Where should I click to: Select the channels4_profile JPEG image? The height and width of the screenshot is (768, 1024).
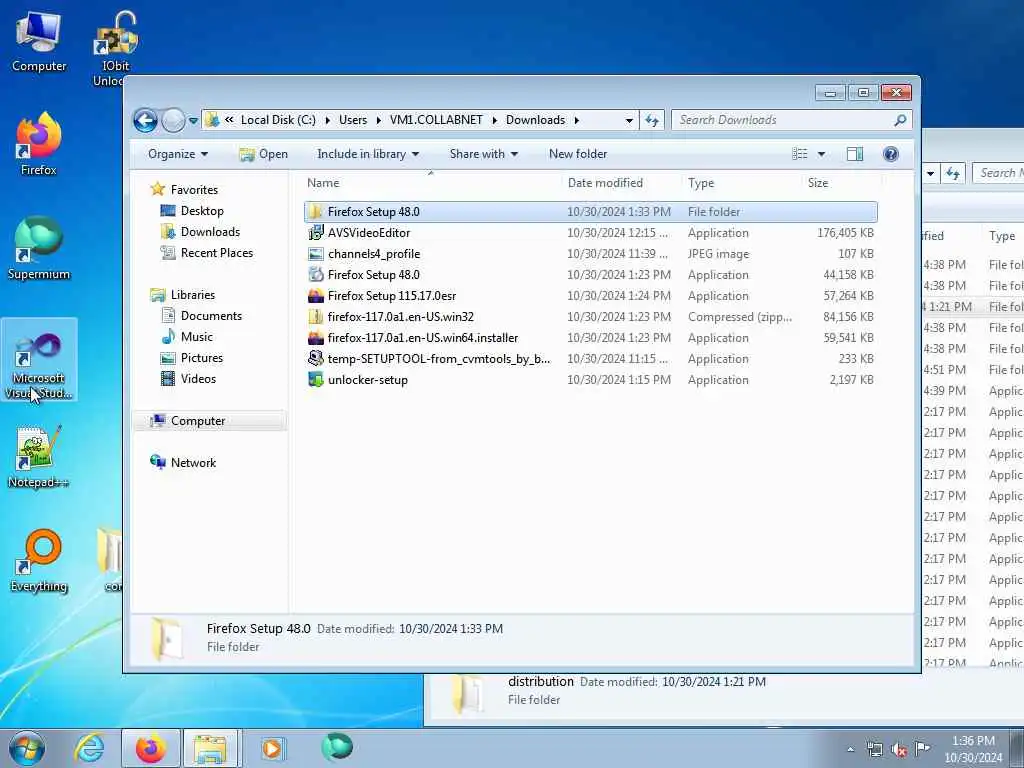[590, 253]
